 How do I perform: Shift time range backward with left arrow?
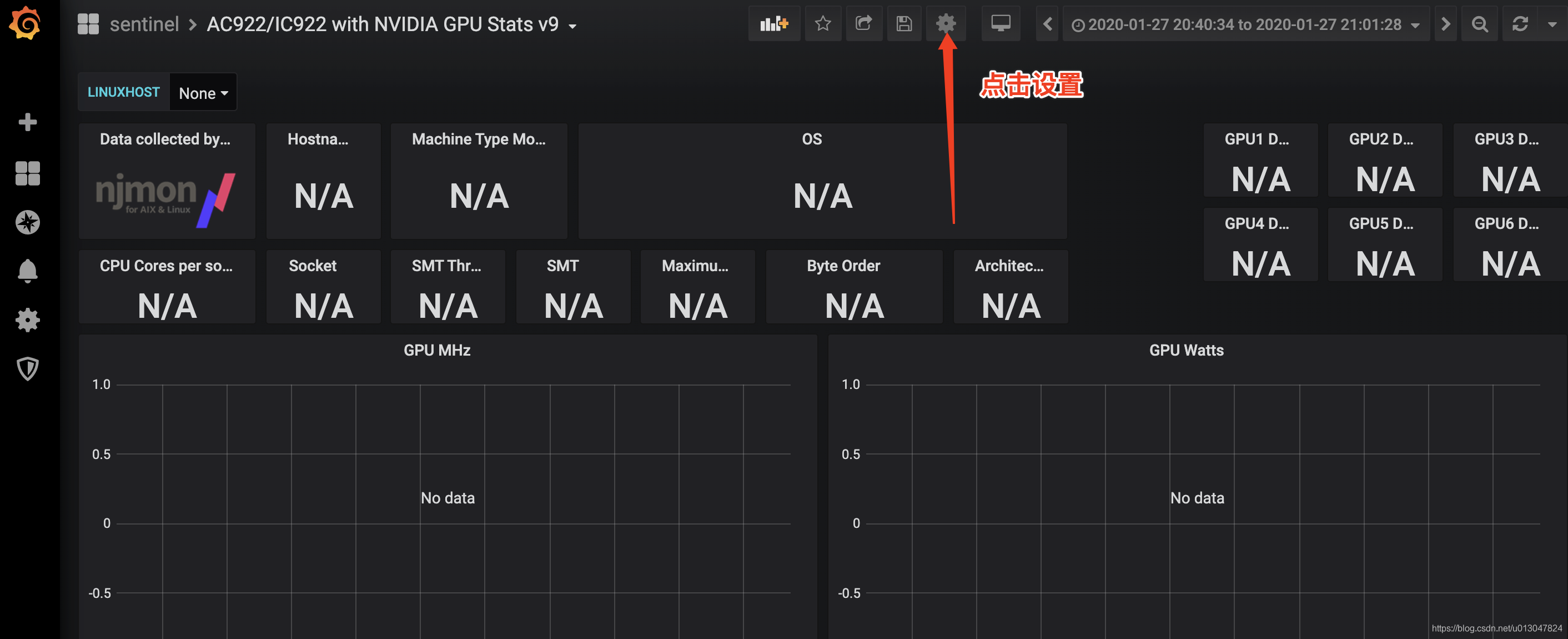click(1047, 24)
